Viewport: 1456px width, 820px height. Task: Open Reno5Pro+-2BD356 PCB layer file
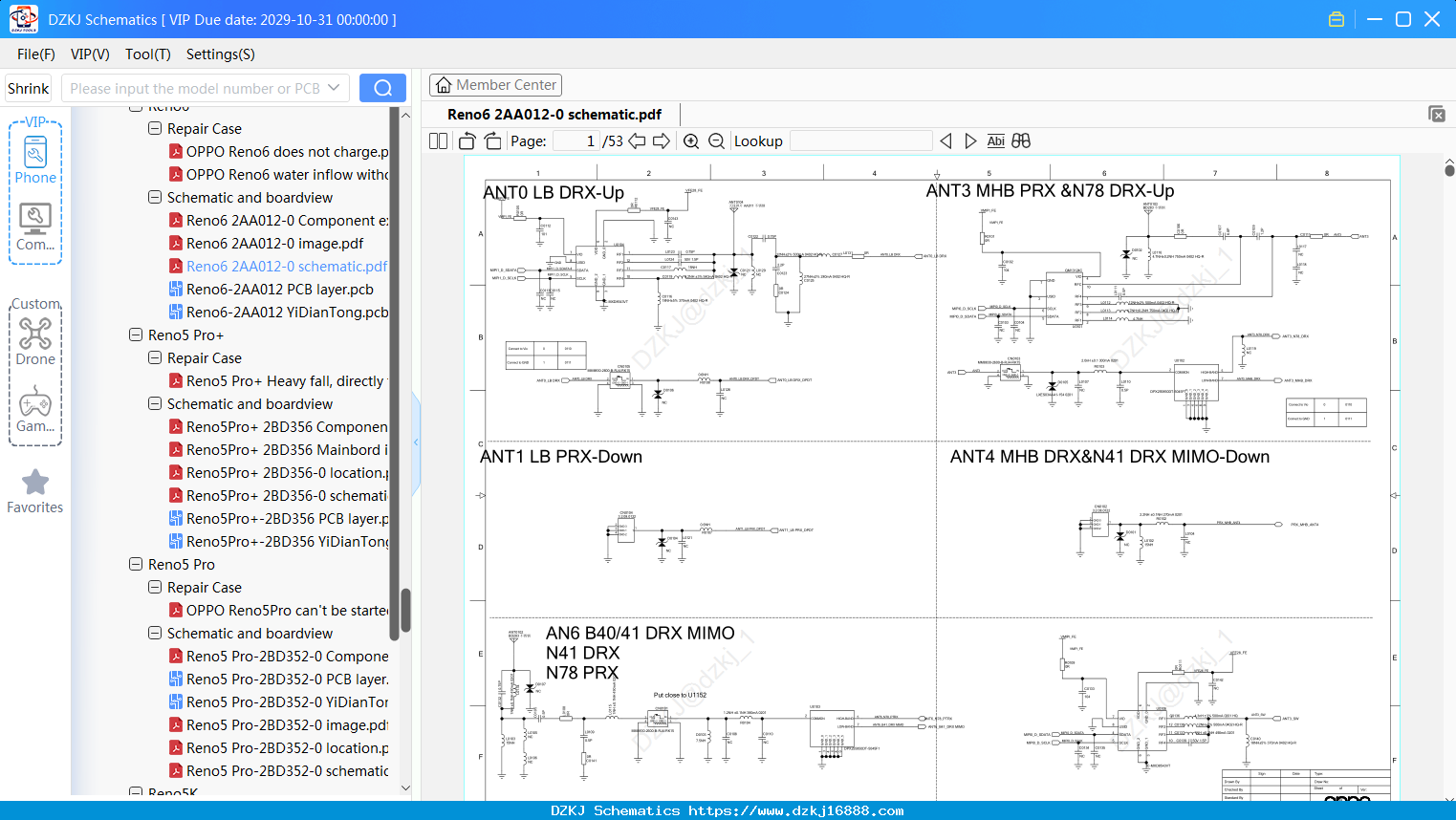click(x=288, y=518)
